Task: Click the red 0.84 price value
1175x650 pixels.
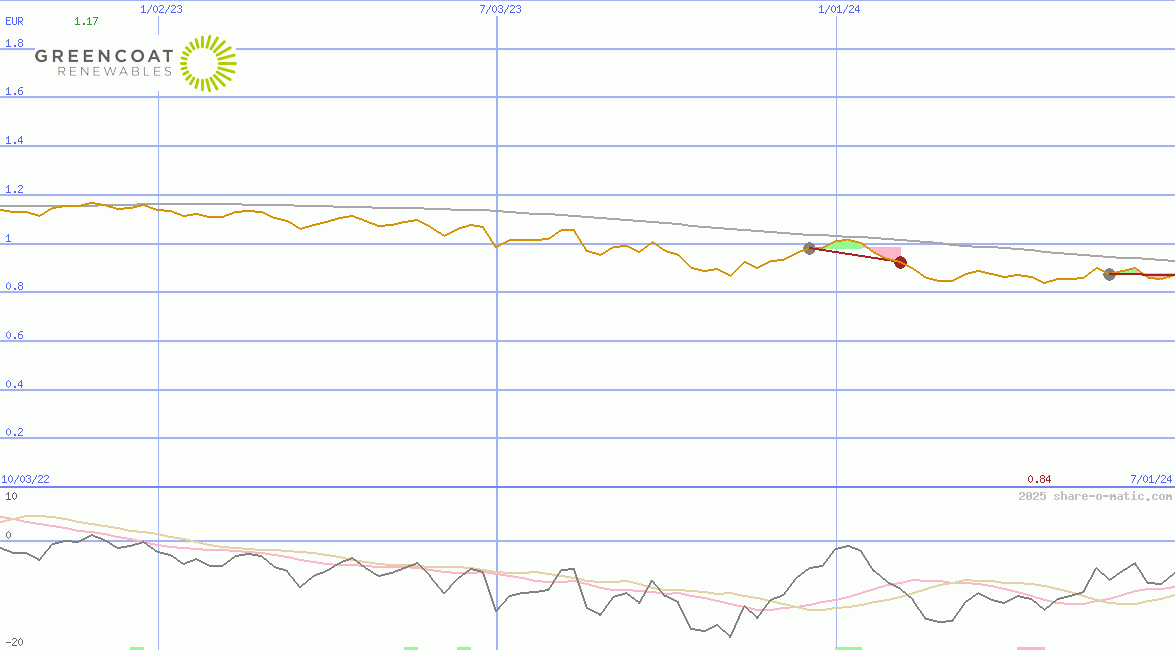Action: click(1039, 479)
